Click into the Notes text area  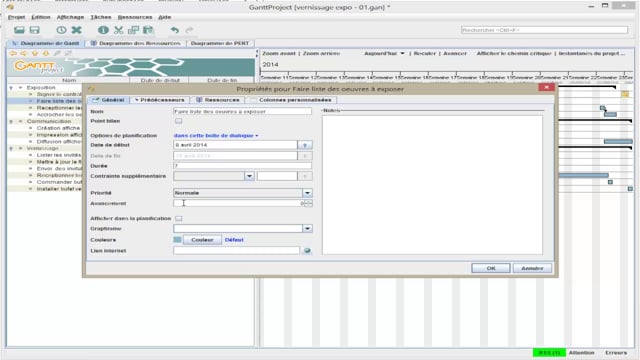pos(433,185)
